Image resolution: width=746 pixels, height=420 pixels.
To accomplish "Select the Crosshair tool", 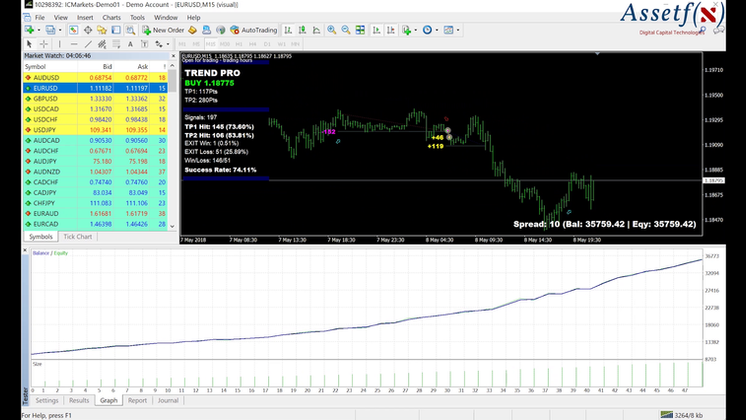I will [x=44, y=44].
